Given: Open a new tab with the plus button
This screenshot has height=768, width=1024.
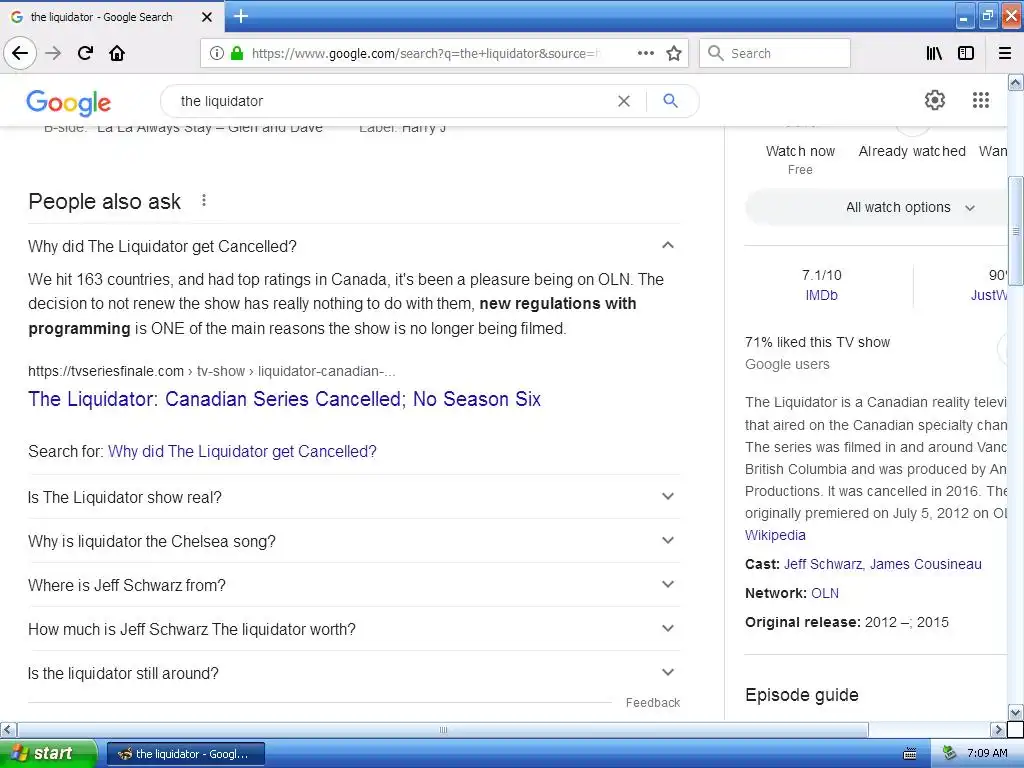Looking at the screenshot, I should coord(240,16).
